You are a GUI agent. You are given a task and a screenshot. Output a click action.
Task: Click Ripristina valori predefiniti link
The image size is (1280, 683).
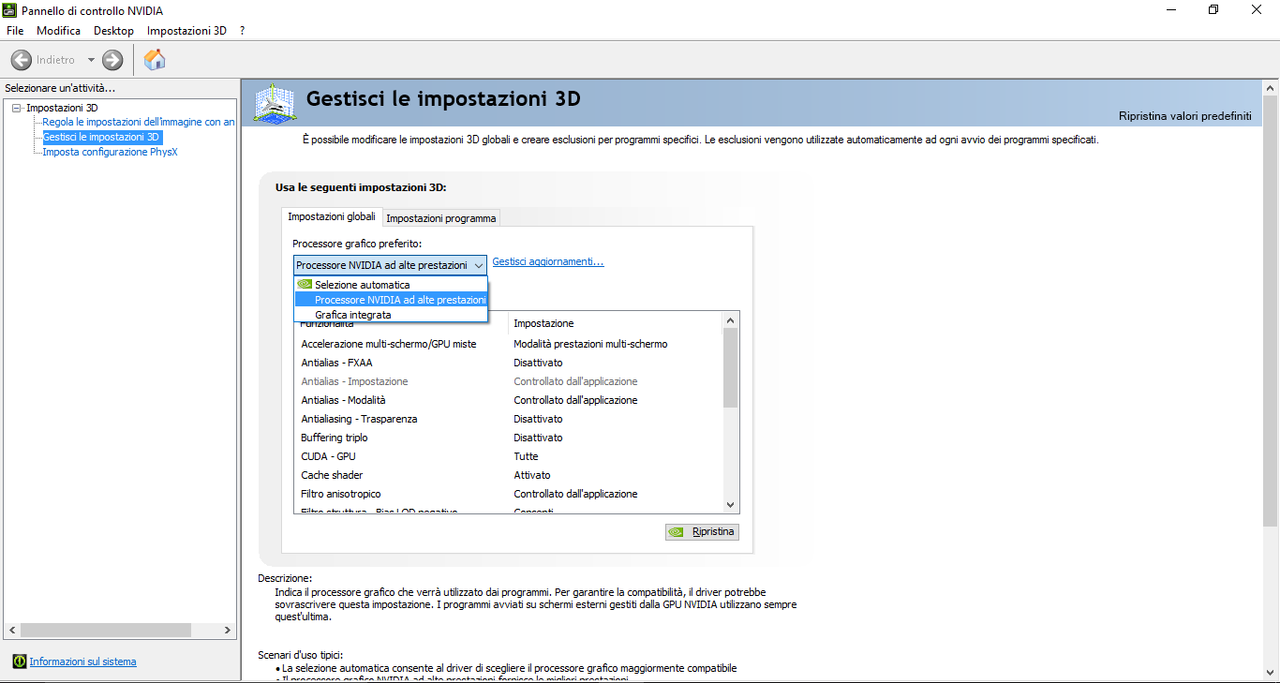click(1185, 116)
